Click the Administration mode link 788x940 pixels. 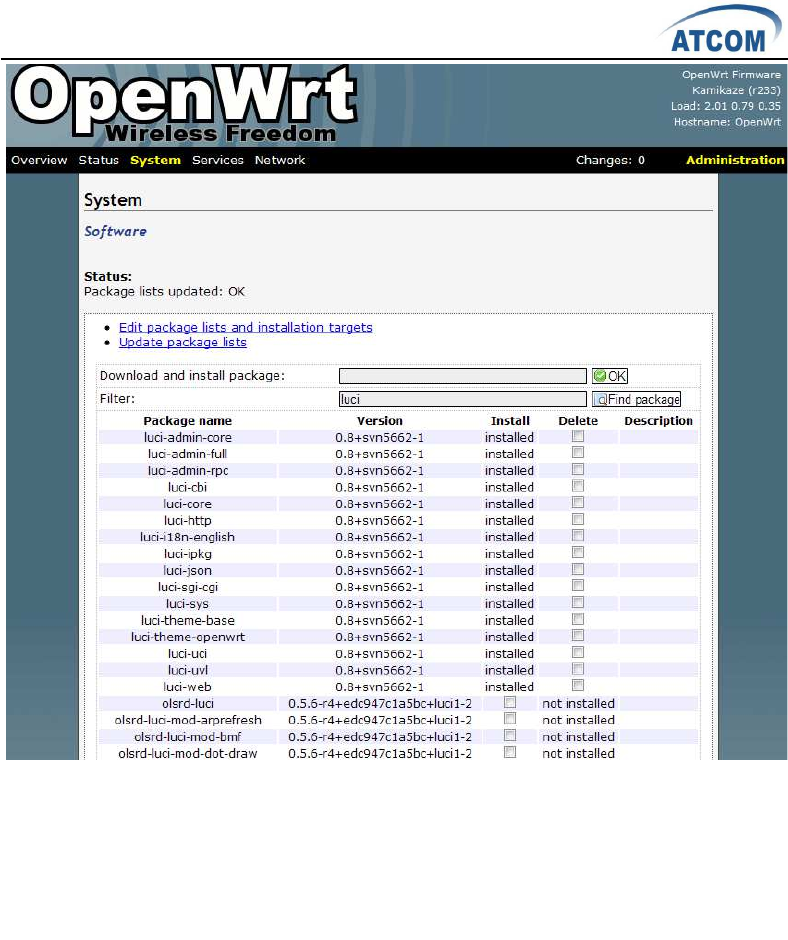735,160
